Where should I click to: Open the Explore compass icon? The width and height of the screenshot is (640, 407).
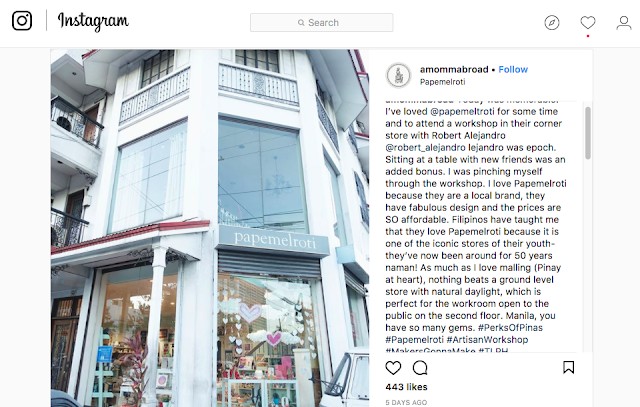(x=552, y=22)
